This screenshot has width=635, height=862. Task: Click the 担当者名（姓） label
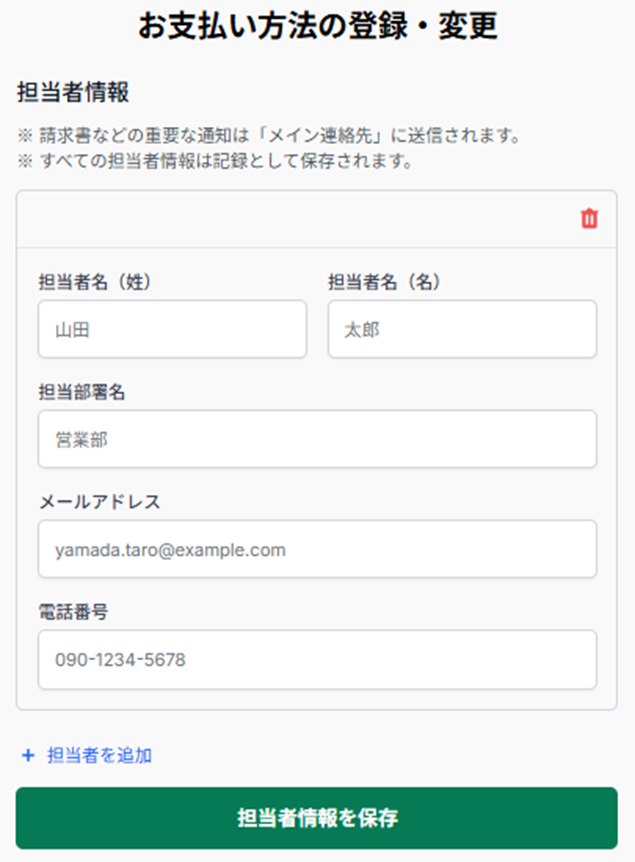pos(108,282)
